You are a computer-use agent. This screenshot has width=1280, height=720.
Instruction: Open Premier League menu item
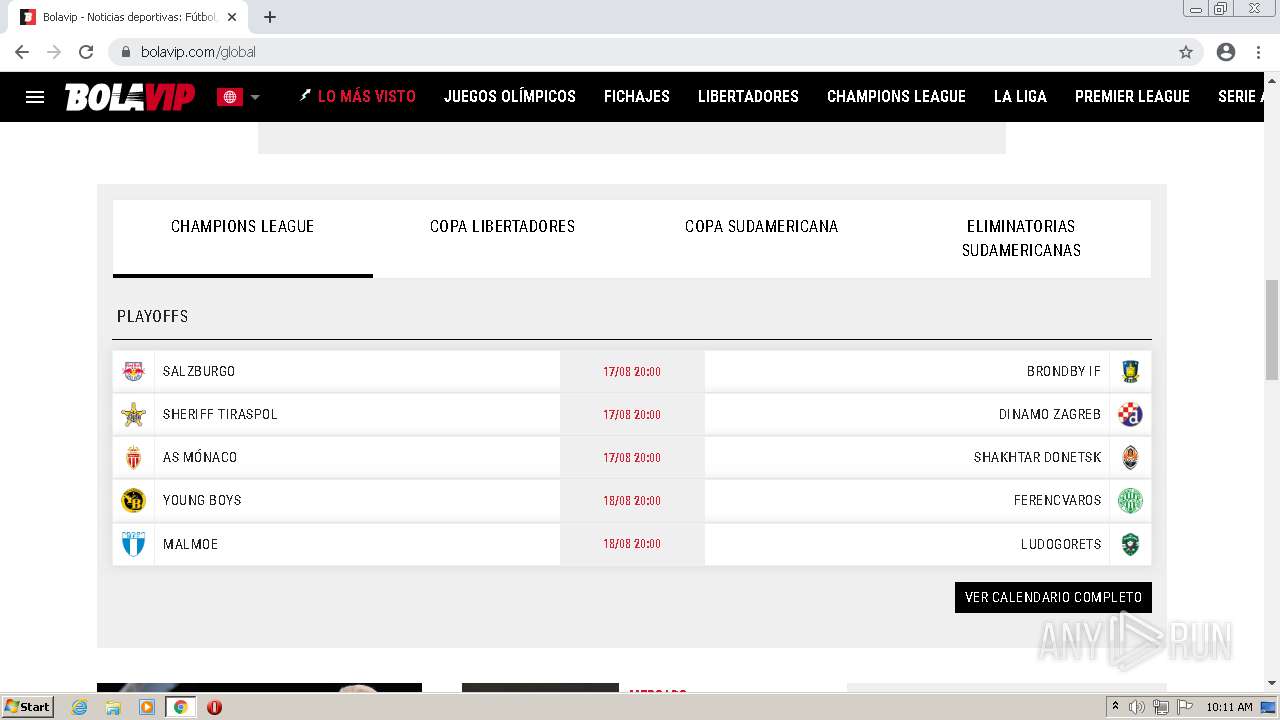coord(1132,97)
